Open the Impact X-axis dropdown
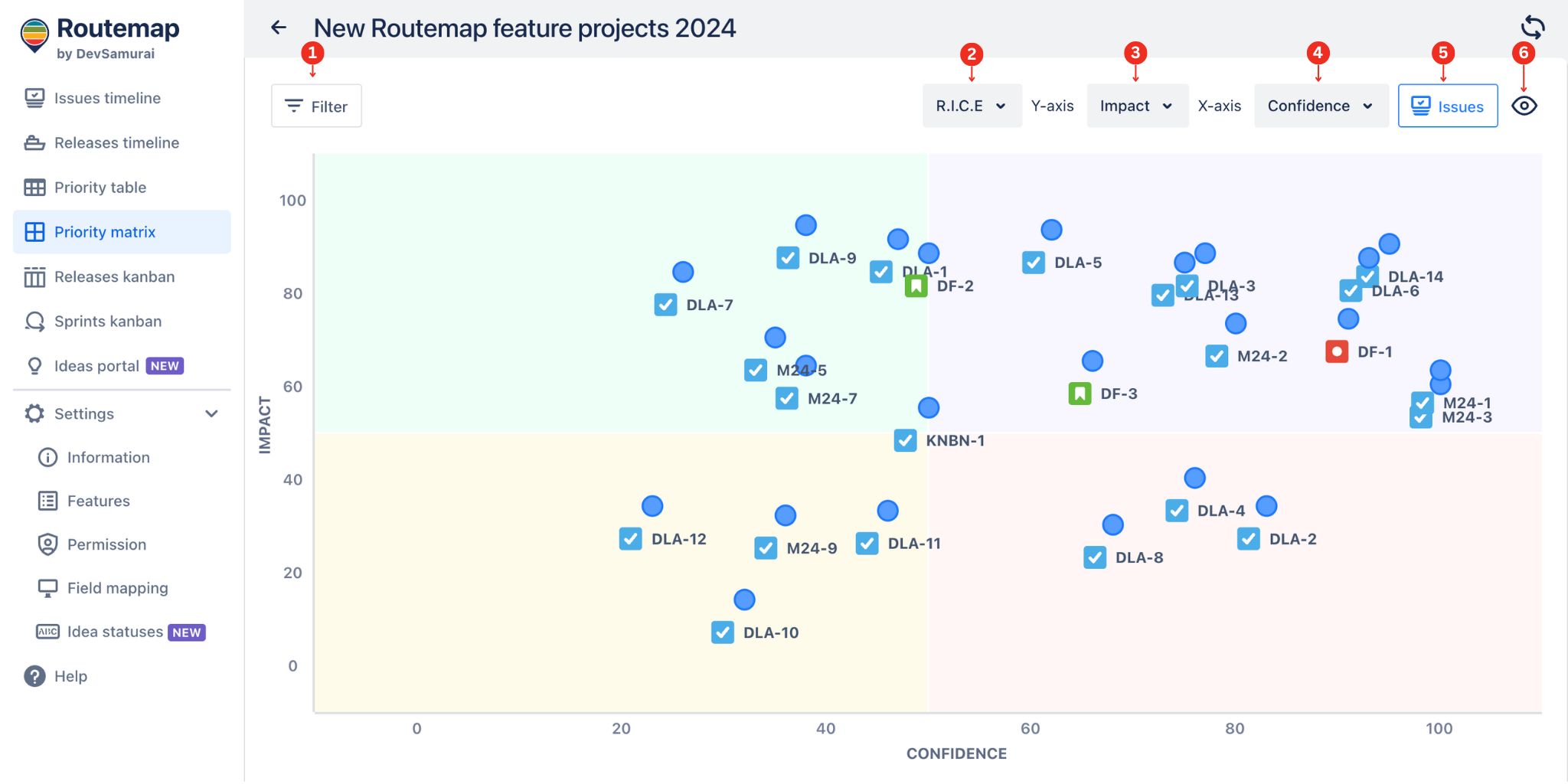 pos(1136,106)
